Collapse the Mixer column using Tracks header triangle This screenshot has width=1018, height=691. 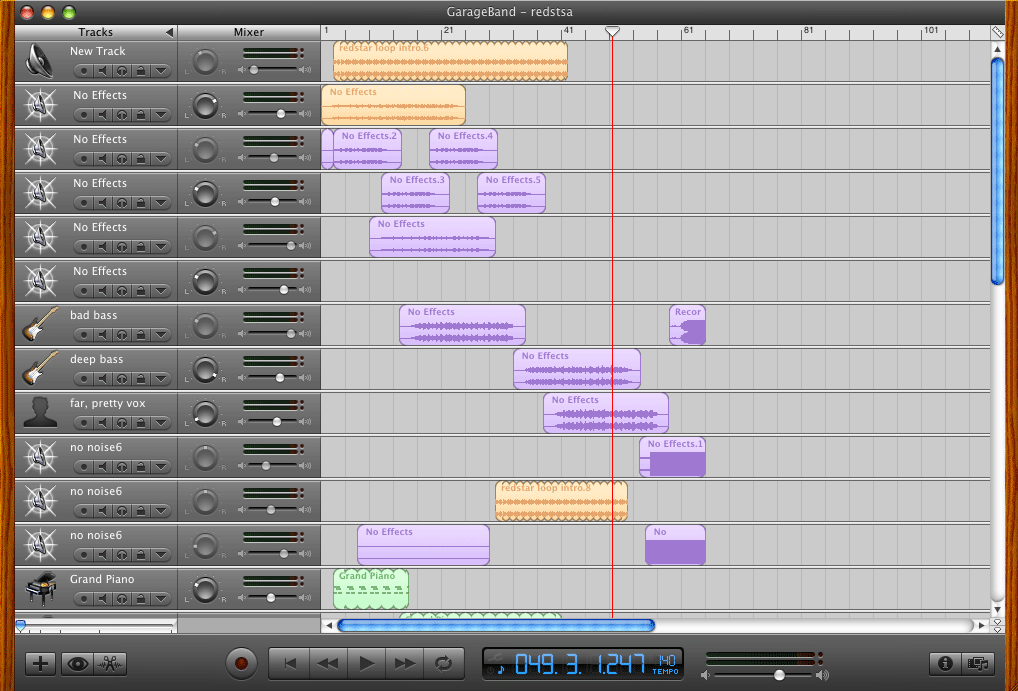[169, 32]
